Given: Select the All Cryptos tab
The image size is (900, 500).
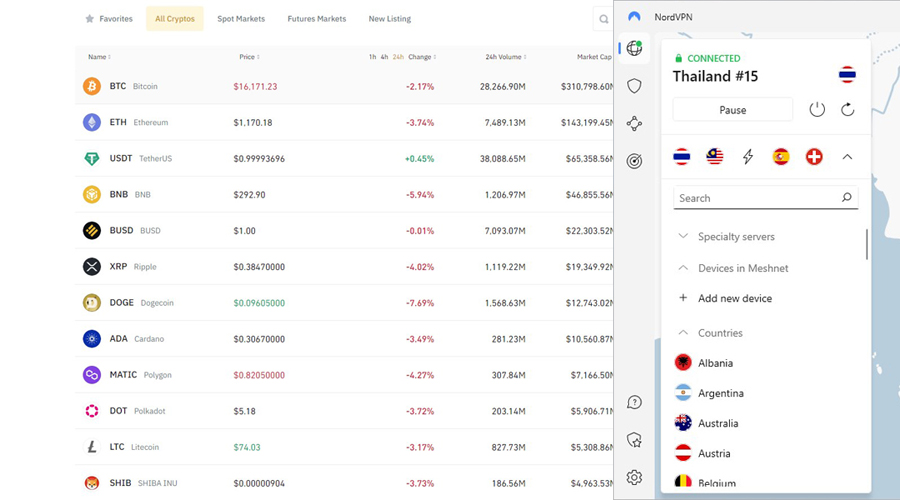Looking at the screenshot, I should pos(174,19).
